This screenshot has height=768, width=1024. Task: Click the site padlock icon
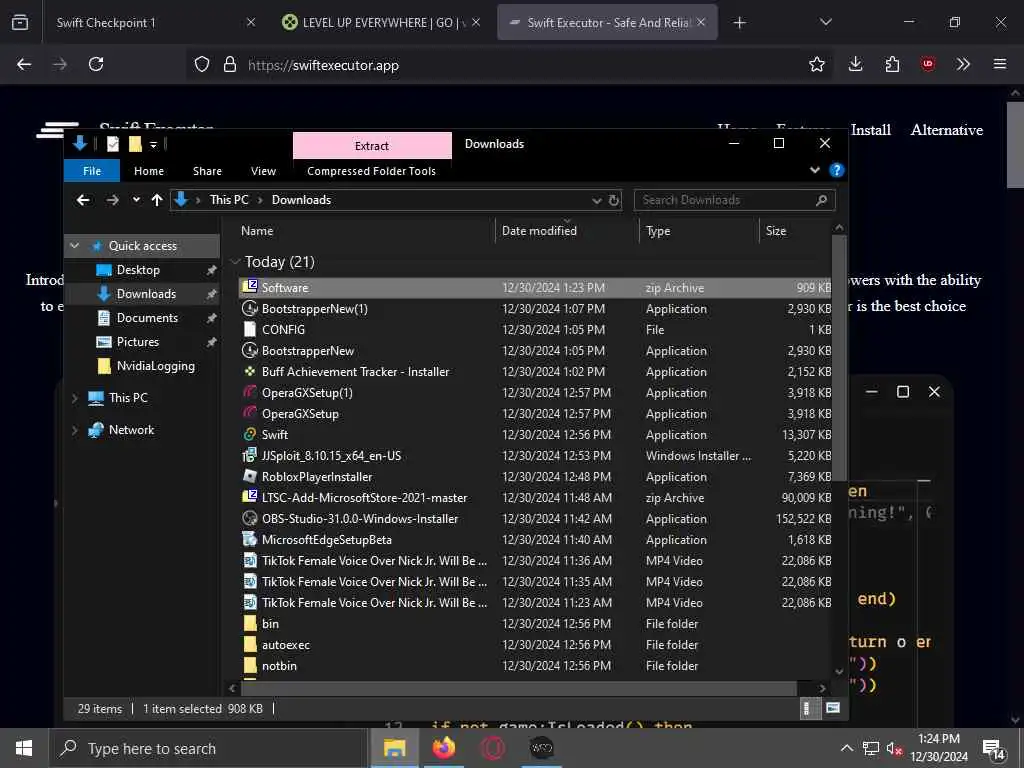[x=229, y=64]
